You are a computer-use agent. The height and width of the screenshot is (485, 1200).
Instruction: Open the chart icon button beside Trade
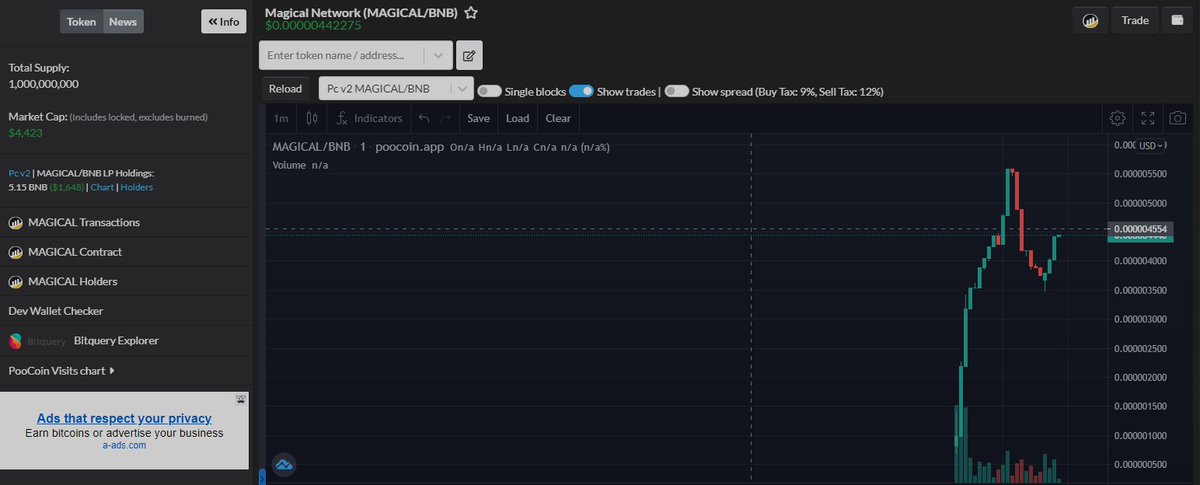[x=1091, y=20]
